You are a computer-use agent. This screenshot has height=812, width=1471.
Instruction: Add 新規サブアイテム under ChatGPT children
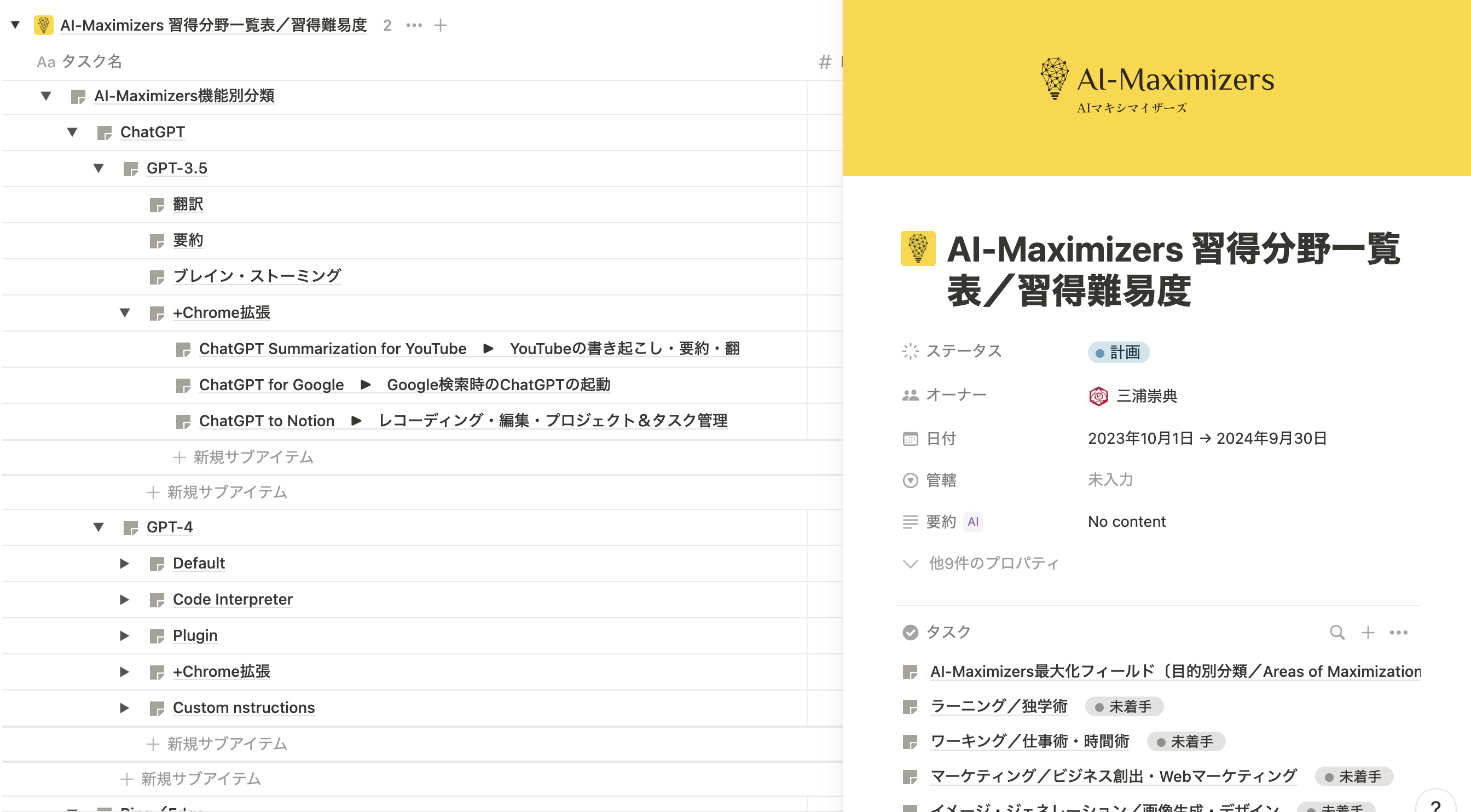tap(191, 779)
